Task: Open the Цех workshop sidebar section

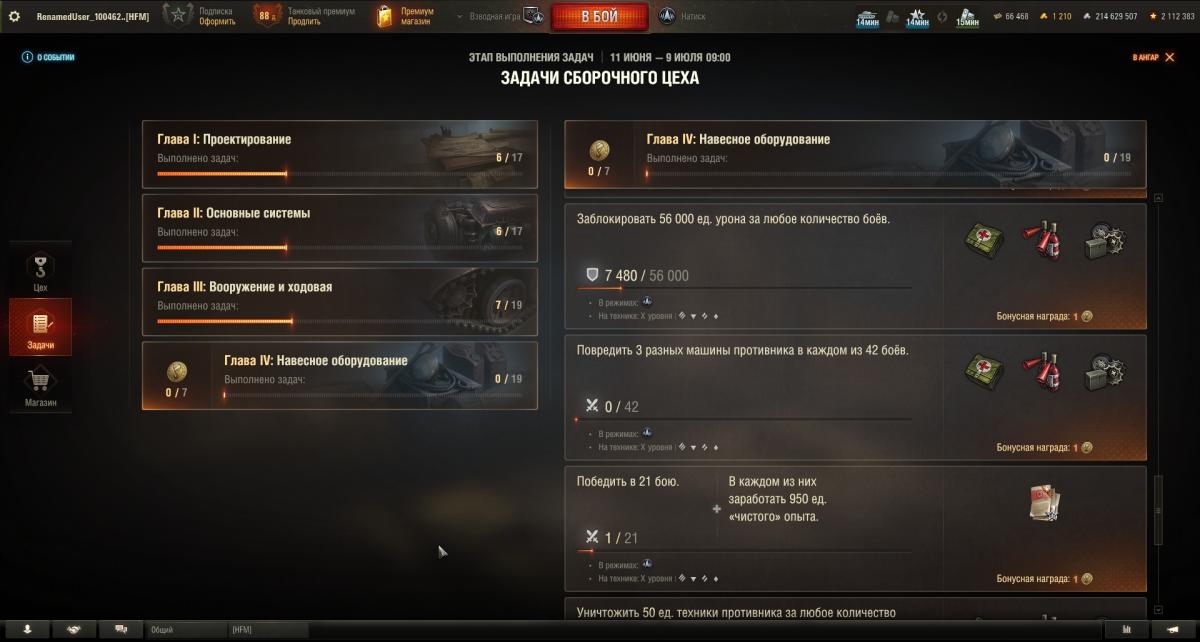Action: tap(41, 273)
